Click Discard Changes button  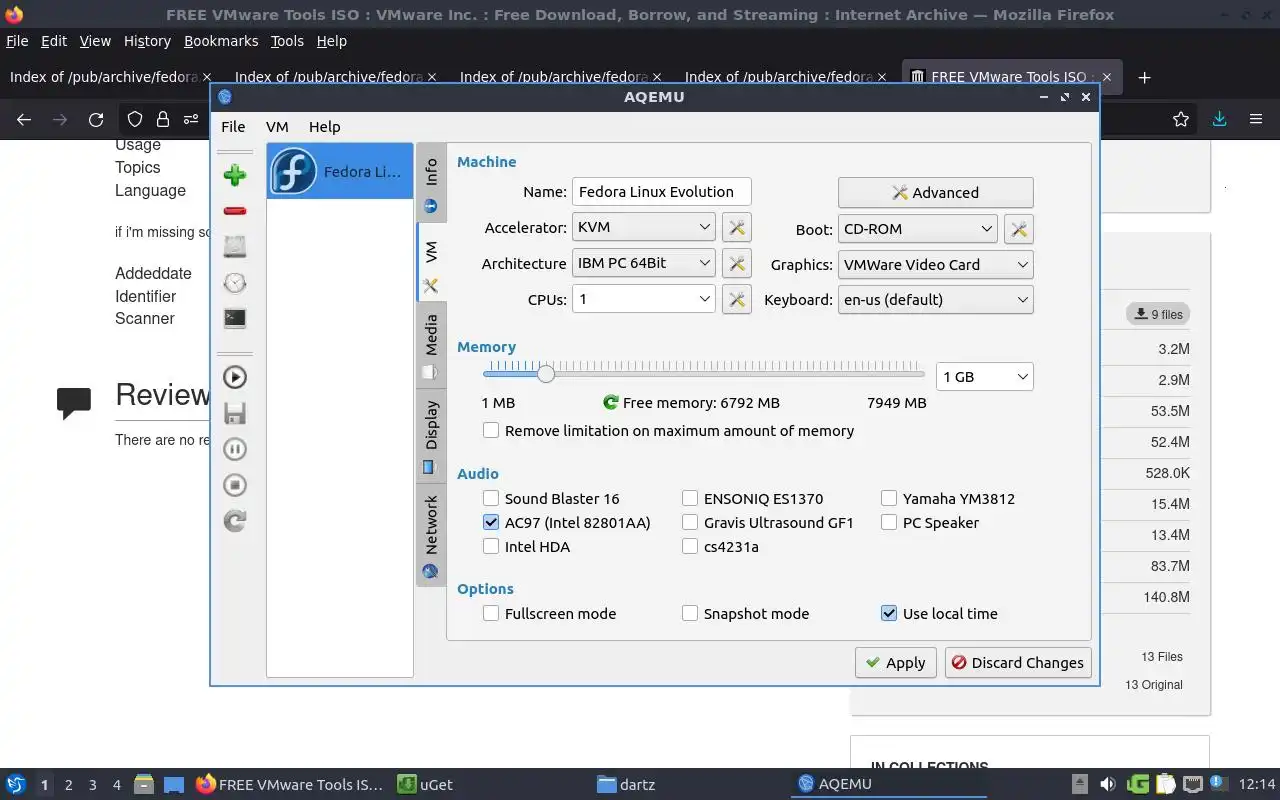(x=1018, y=662)
